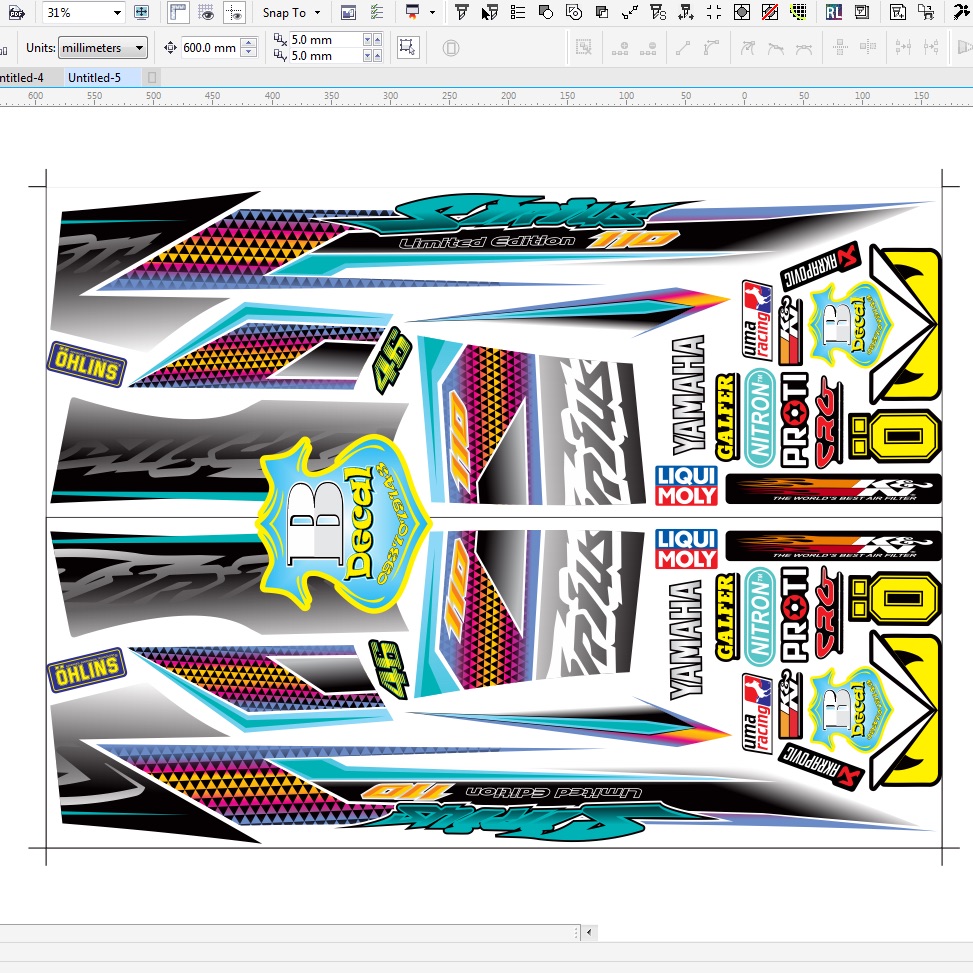Screen dimensions: 973x973
Task: Toggle the treat as filled button
Action: coord(408,47)
